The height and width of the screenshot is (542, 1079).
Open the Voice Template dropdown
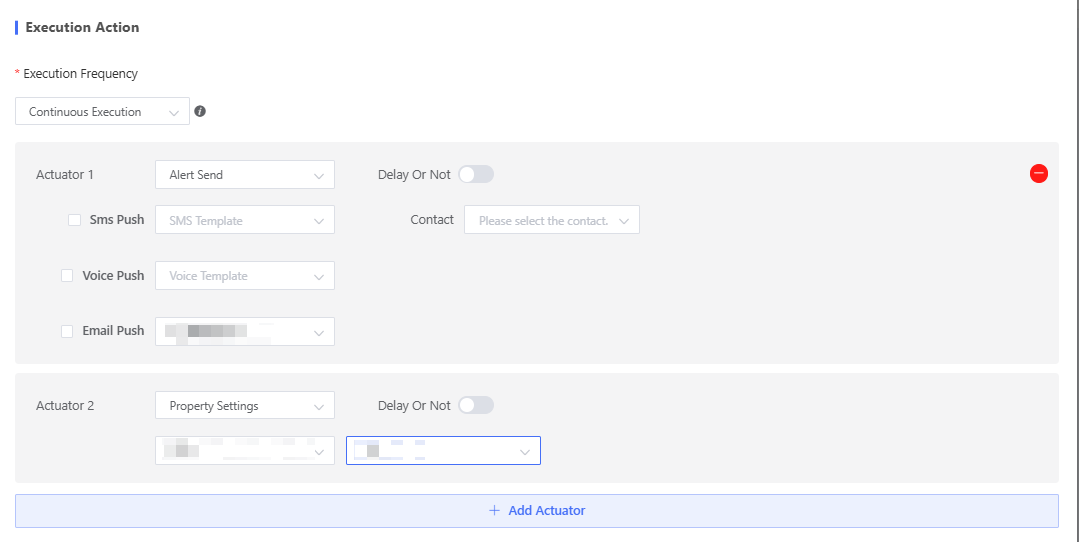click(244, 276)
